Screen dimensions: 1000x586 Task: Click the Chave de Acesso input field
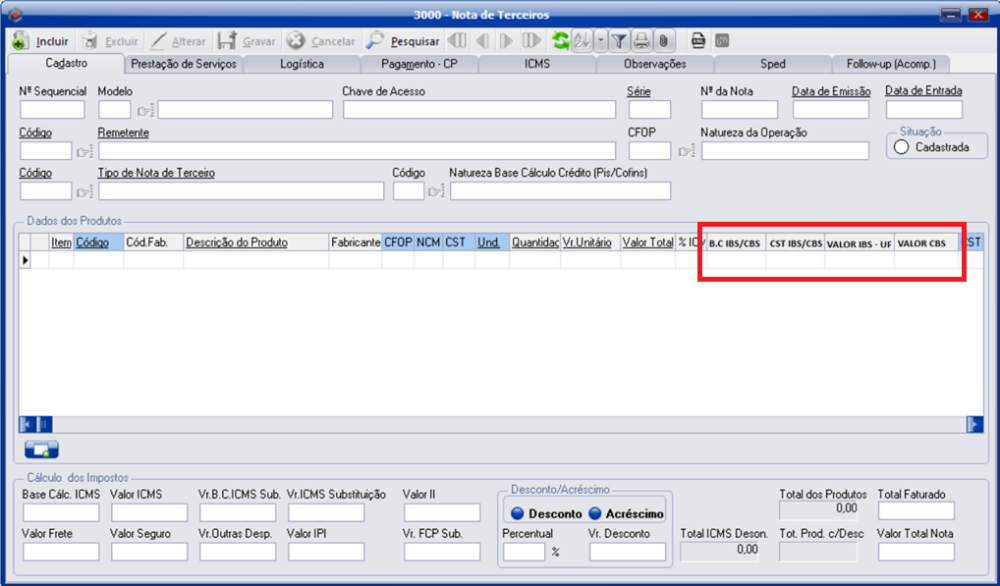476,110
